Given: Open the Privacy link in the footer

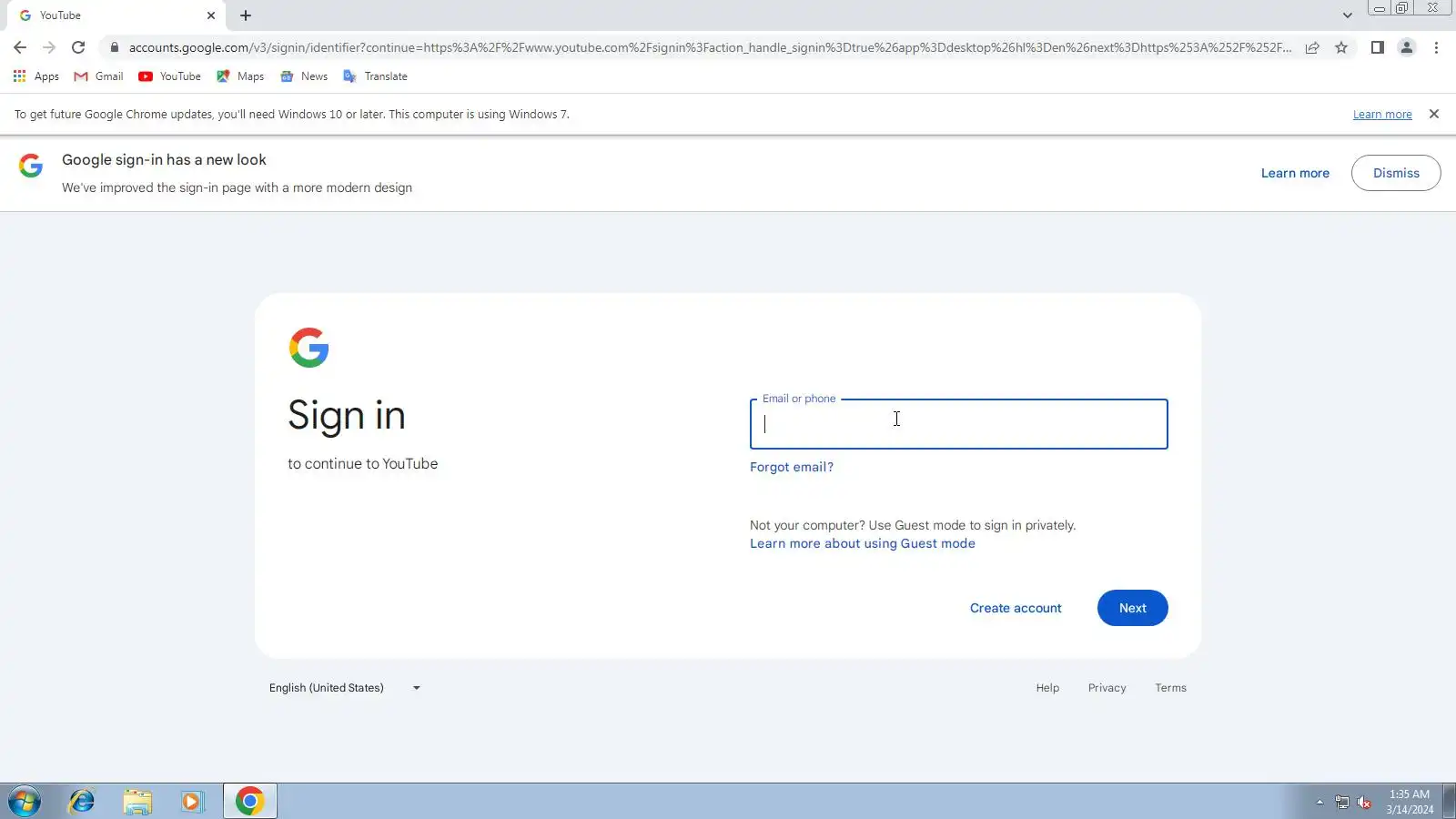Looking at the screenshot, I should pos(1107,688).
